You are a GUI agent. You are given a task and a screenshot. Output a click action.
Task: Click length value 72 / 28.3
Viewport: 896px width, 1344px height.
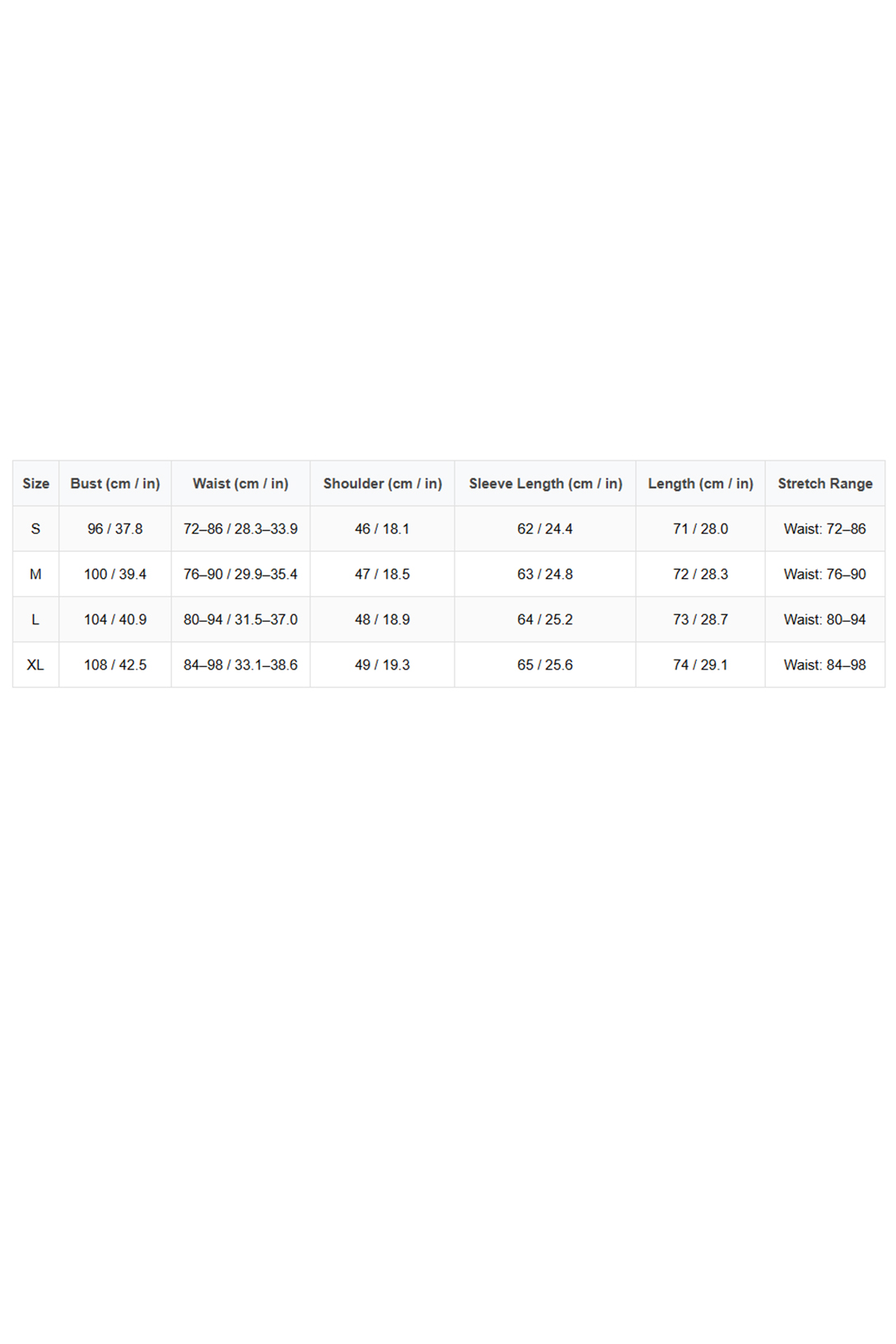pyautogui.click(x=700, y=574)
